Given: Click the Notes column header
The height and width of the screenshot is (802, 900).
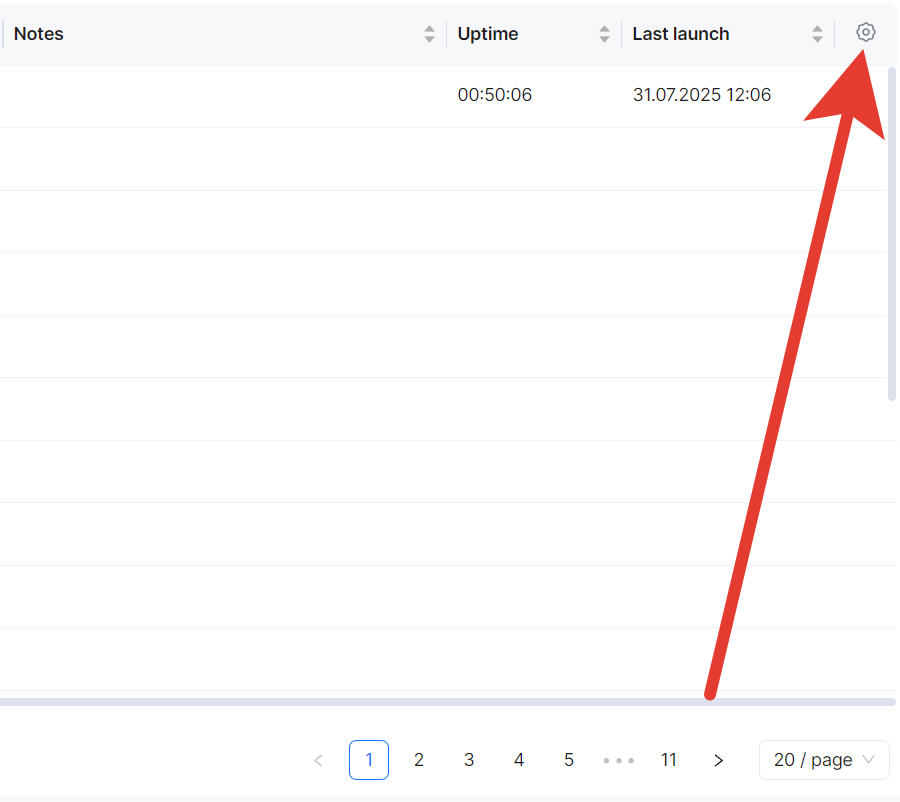Looking at the screenshot, I should click(x=39, y=34).
